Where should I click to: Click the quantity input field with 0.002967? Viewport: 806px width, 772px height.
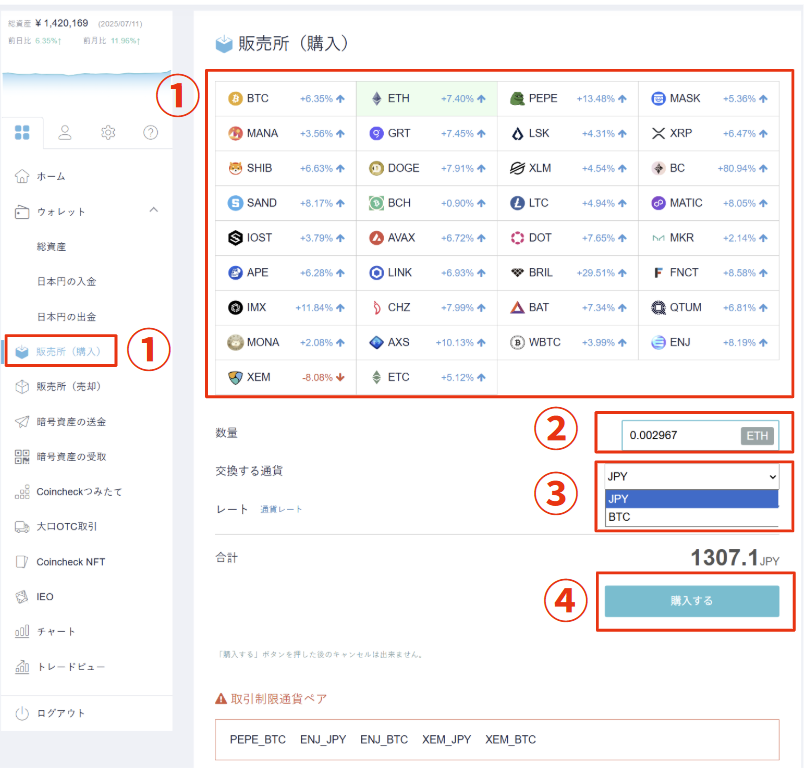tap(700, 435)
